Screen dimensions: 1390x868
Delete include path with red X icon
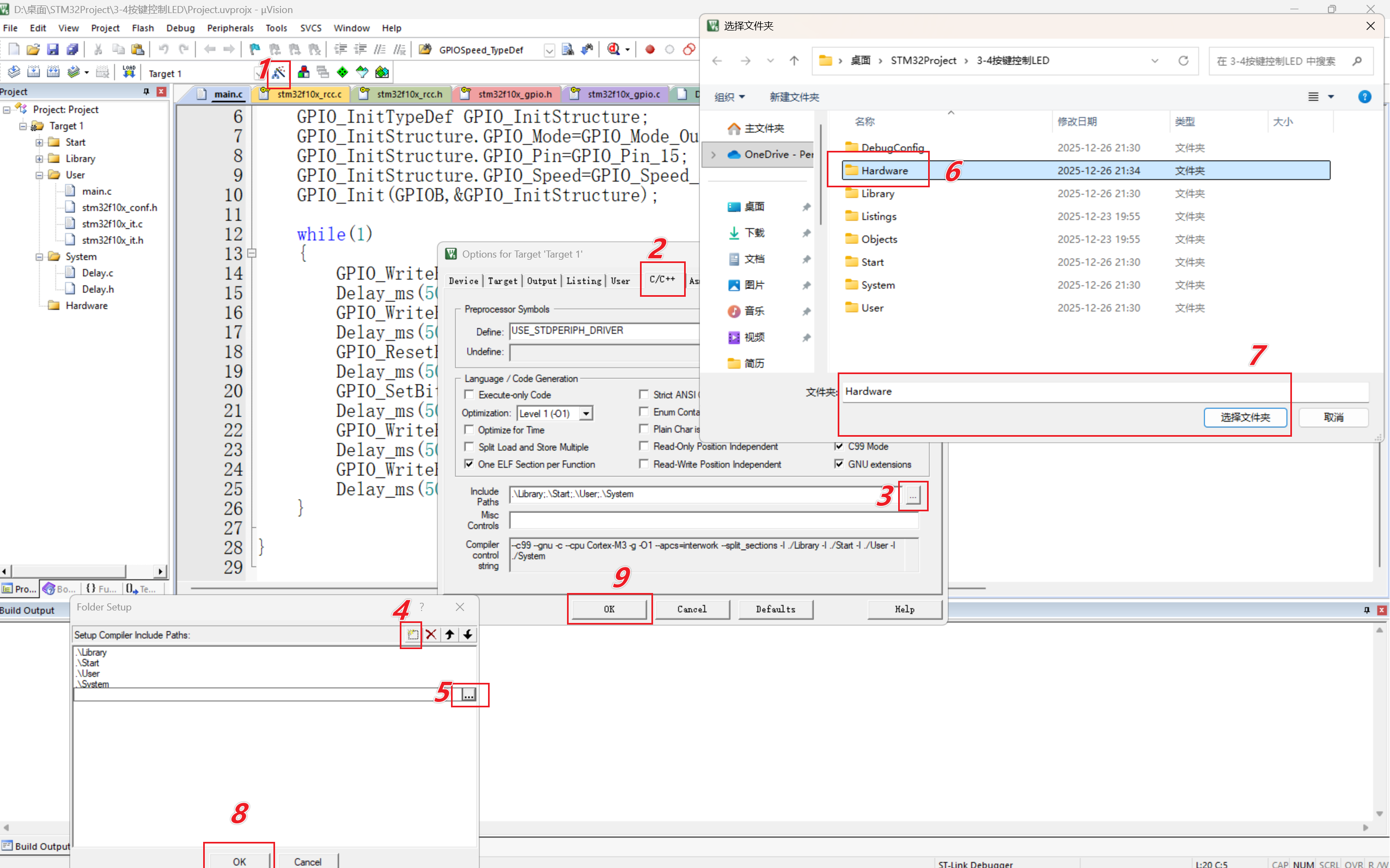pos(431,634)
